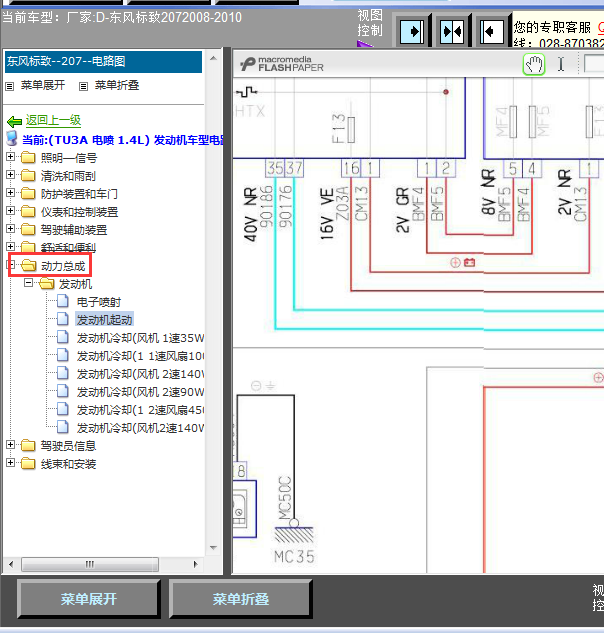Expand the 舒适和便利 tree node
Screen dimensions: 604x633
click(x=10, y=246)
